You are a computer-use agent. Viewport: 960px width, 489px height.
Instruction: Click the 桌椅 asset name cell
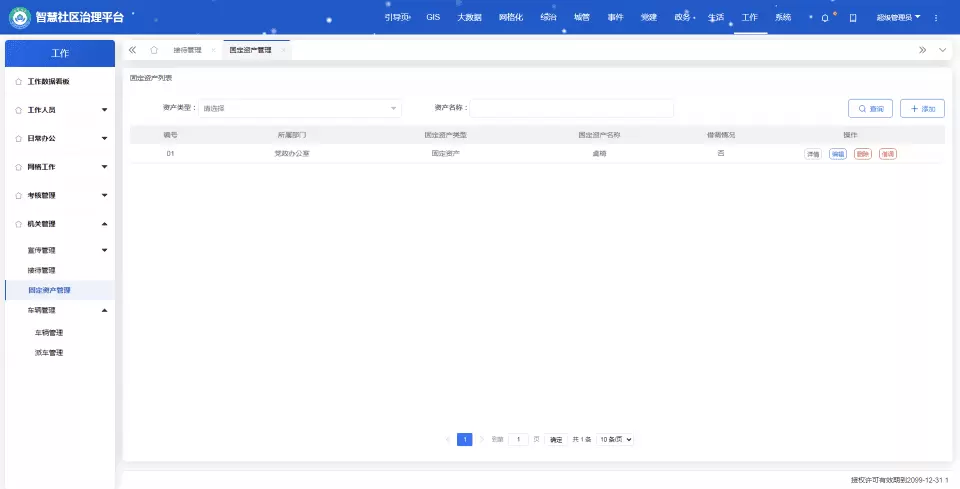click(599, 154)
